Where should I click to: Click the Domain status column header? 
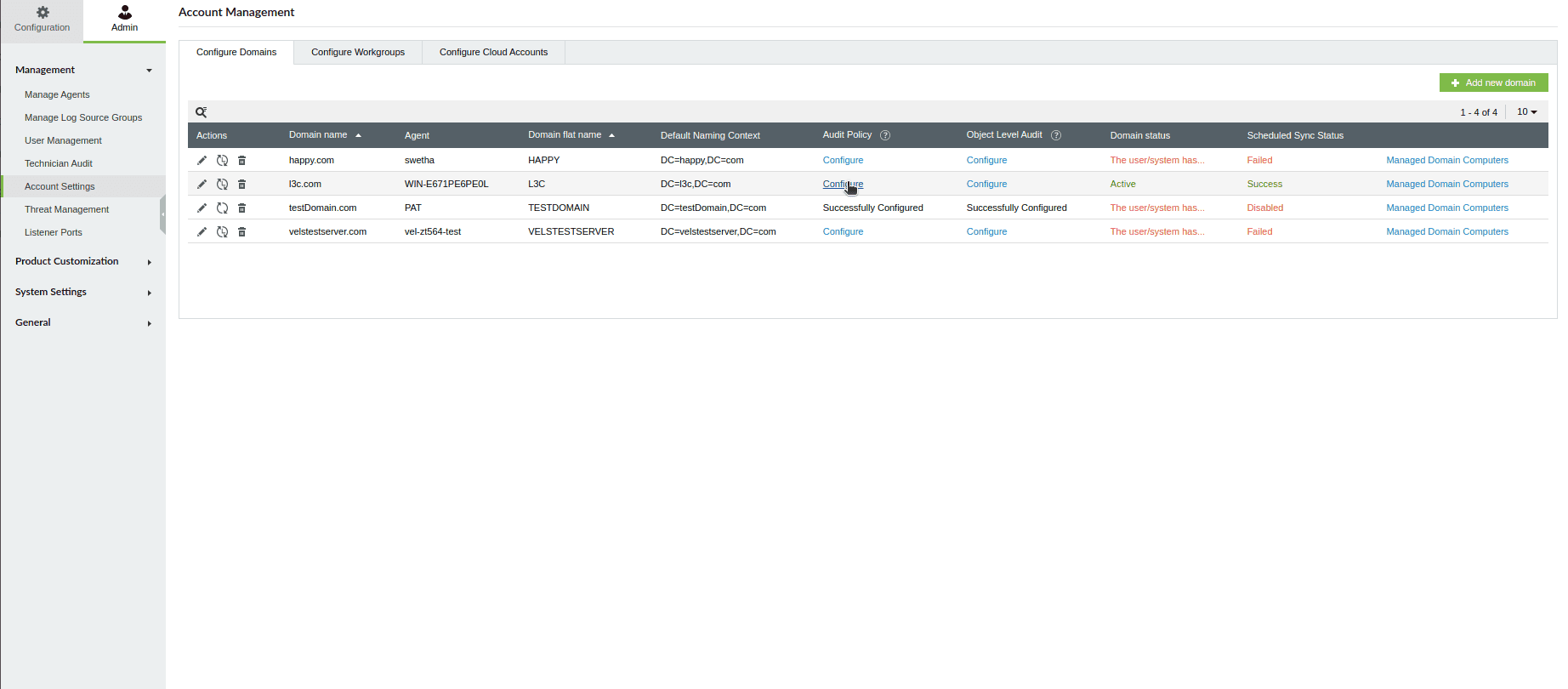coord(1139,135)
